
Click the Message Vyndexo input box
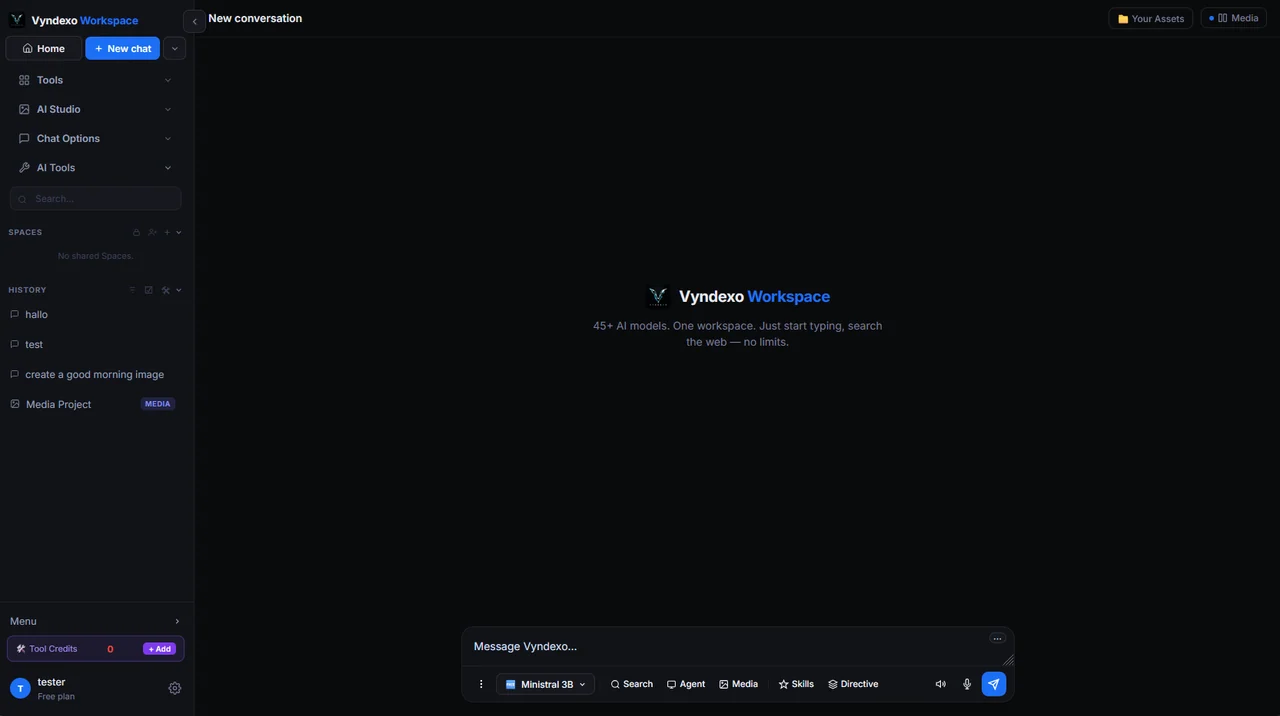click(725, 646)
